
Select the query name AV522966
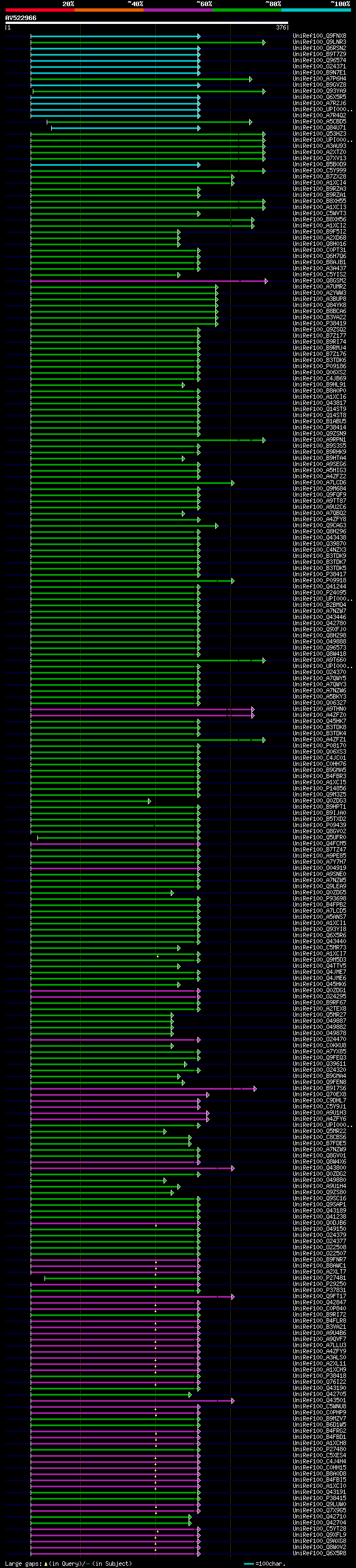click(21, 18)
